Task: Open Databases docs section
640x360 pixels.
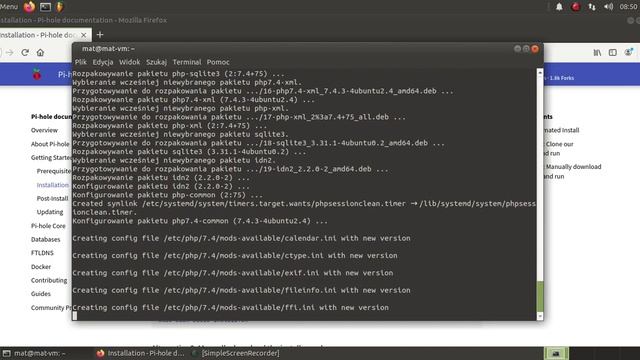Action: point(45,240)
